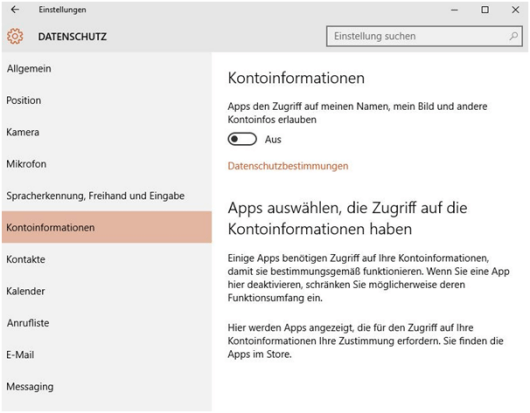Open the Datenschutzbestimmungen link

(288, 166)
